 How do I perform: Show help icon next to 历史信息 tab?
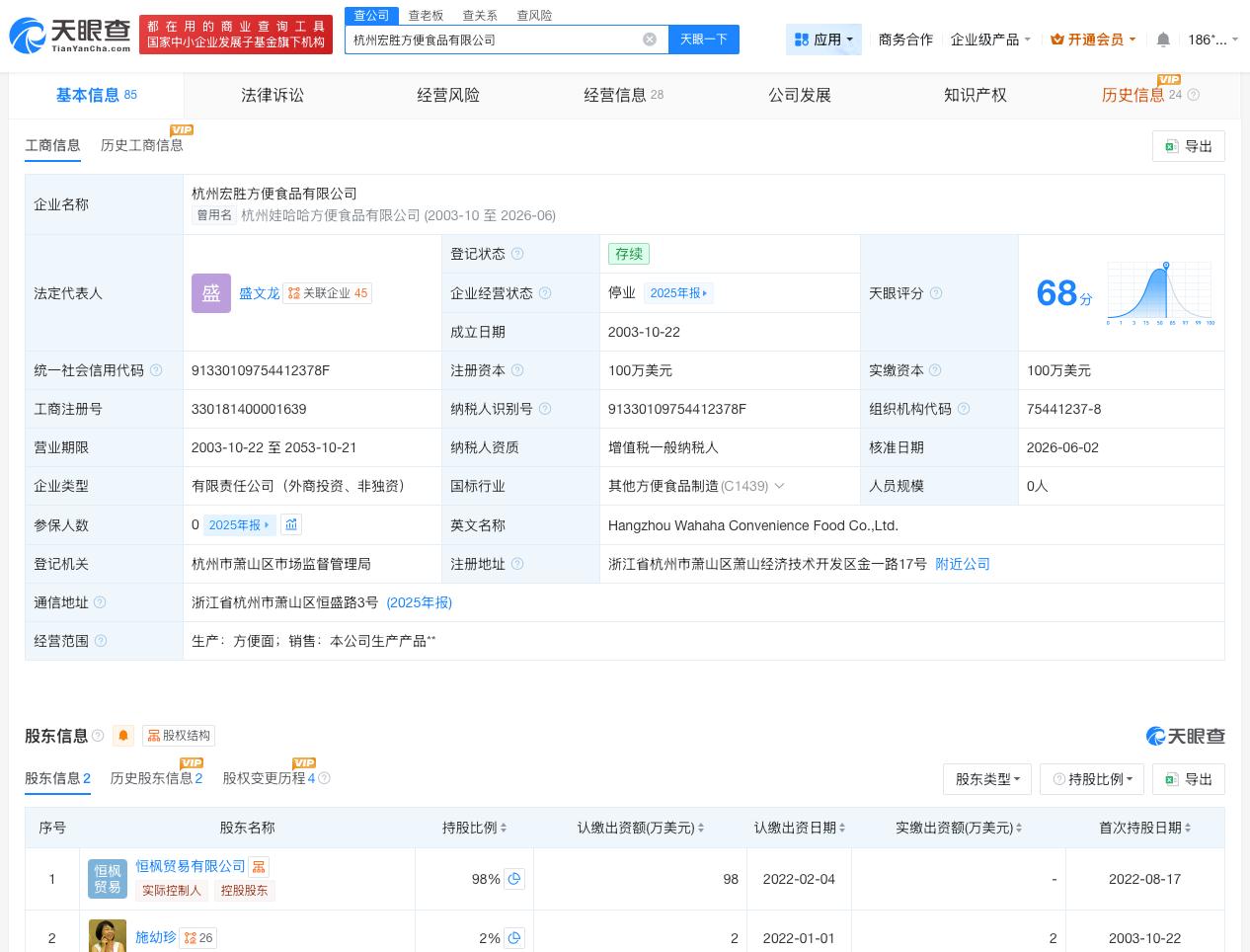point(1194,95)
